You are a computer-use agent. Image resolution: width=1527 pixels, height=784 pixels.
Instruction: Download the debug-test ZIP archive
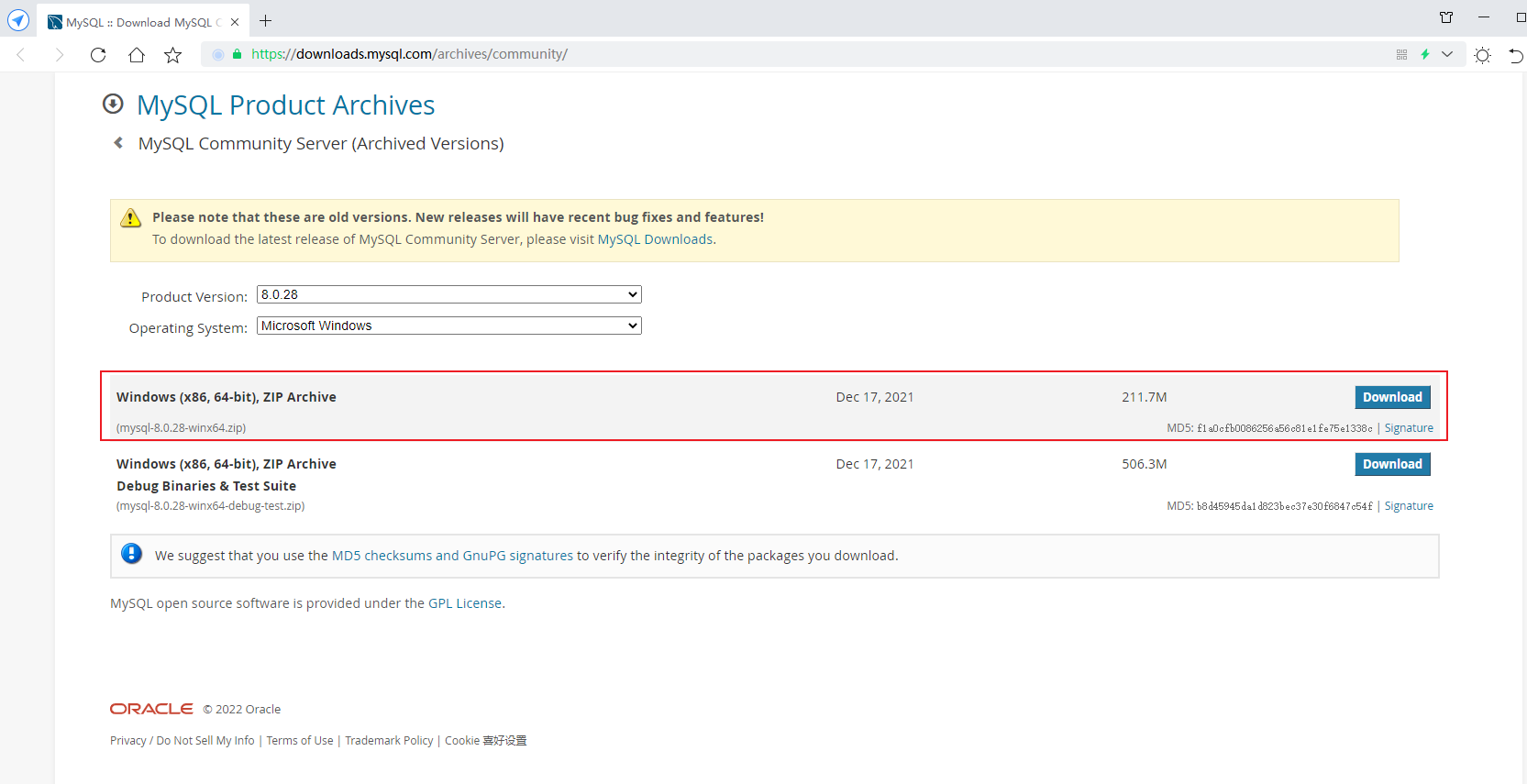click(1392, 464)
